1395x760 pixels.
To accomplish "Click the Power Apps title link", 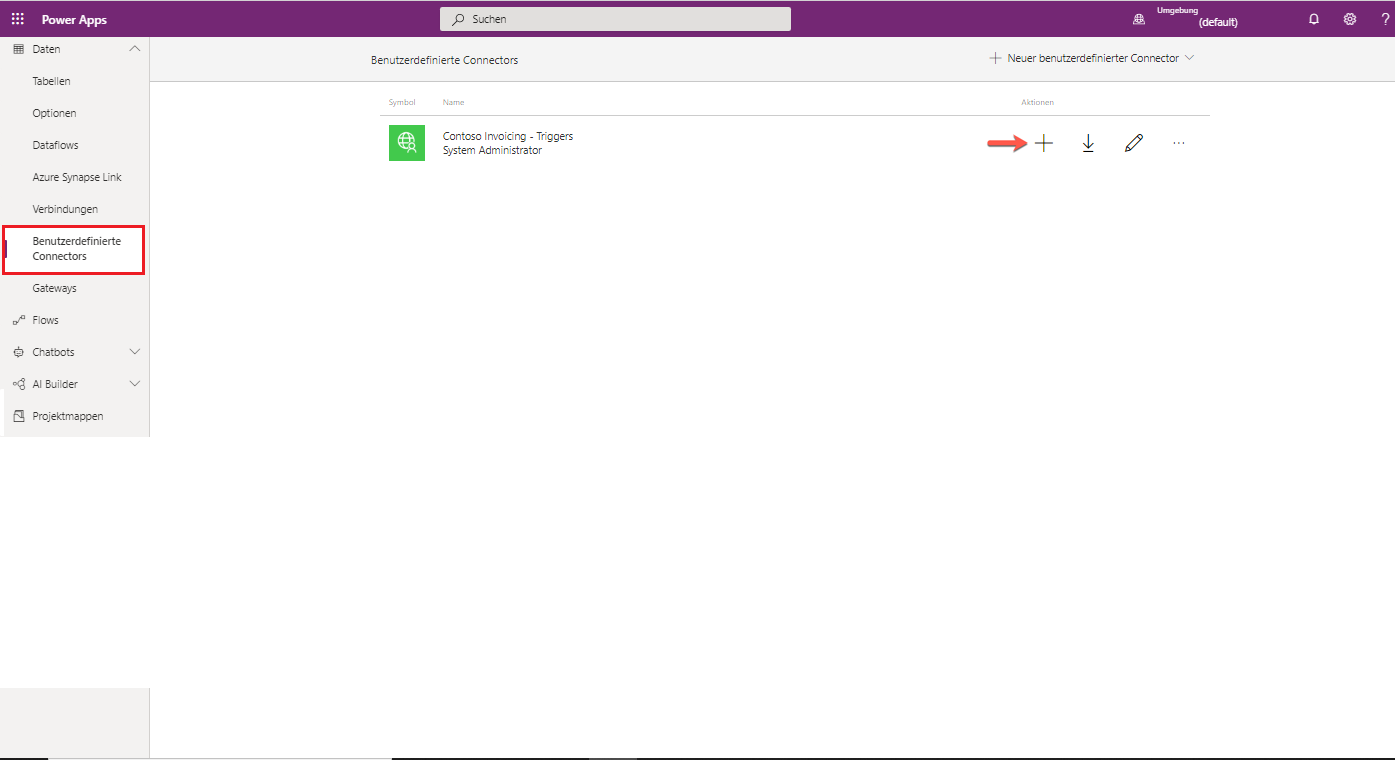I will [74, 20].
